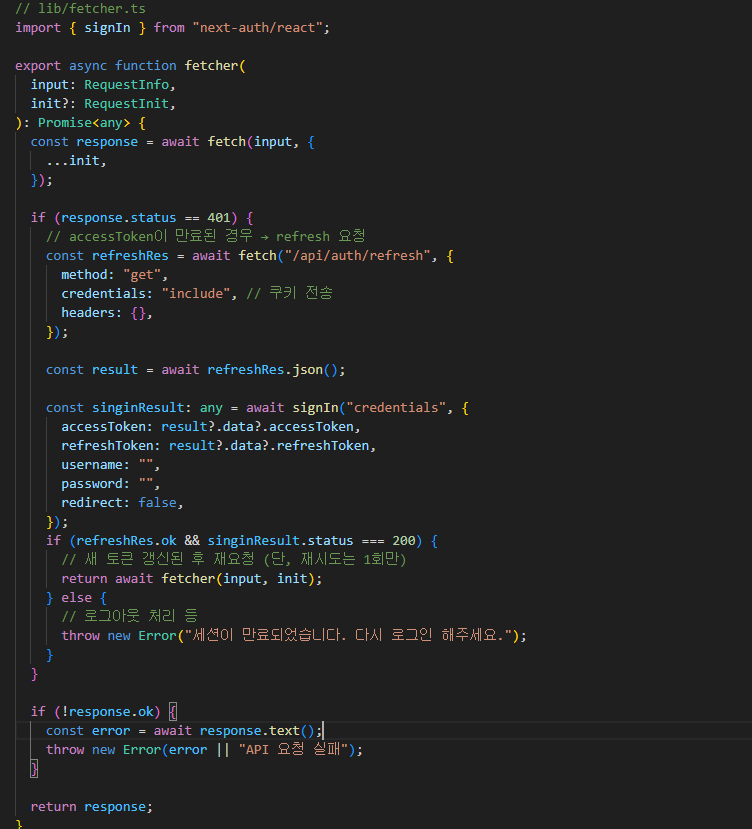This screenshot has width=752, height=829.
Task: Click the 'username: ""' line
Action: [x=111, y=465]
